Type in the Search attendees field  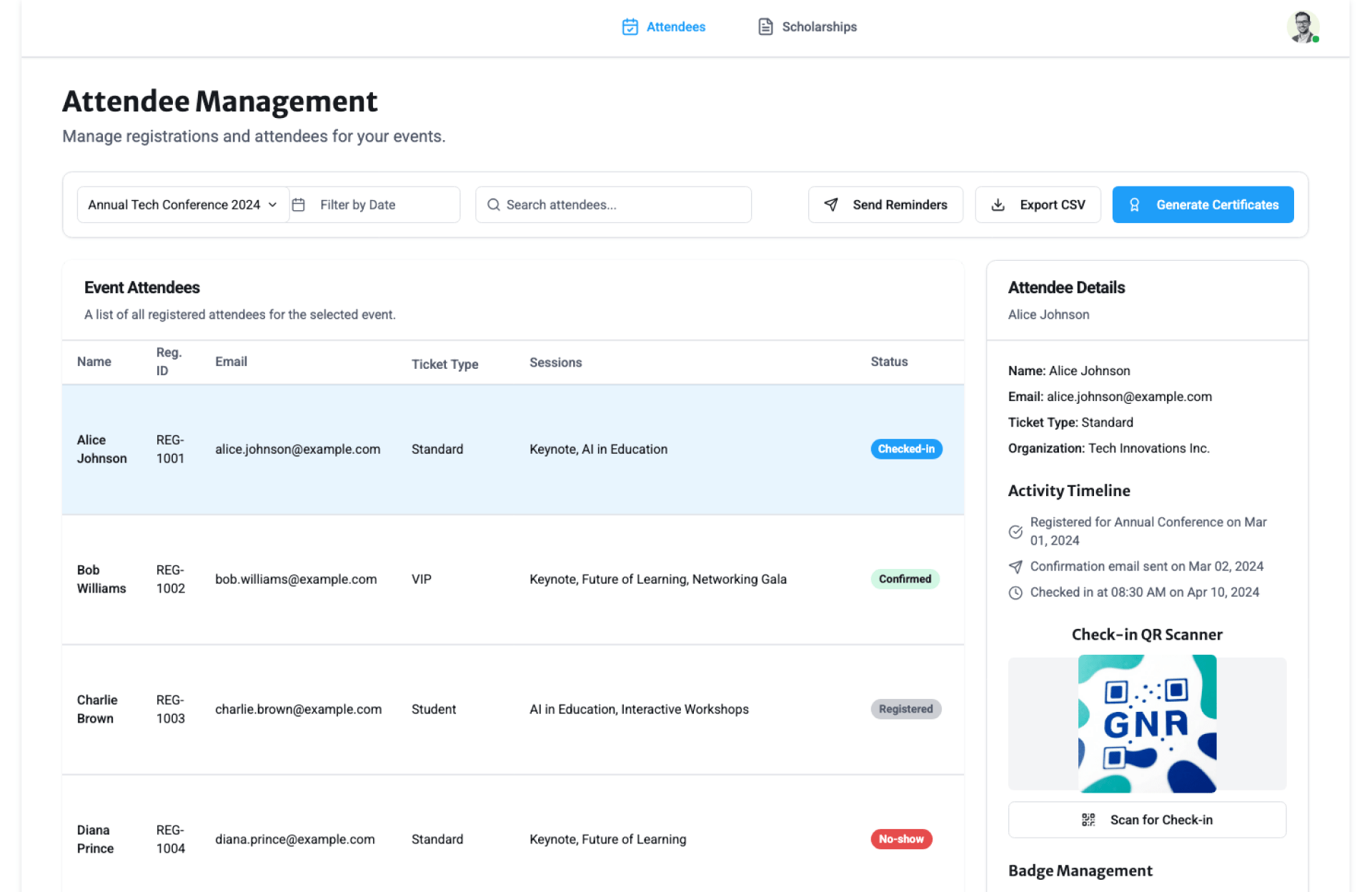[622, 205]
